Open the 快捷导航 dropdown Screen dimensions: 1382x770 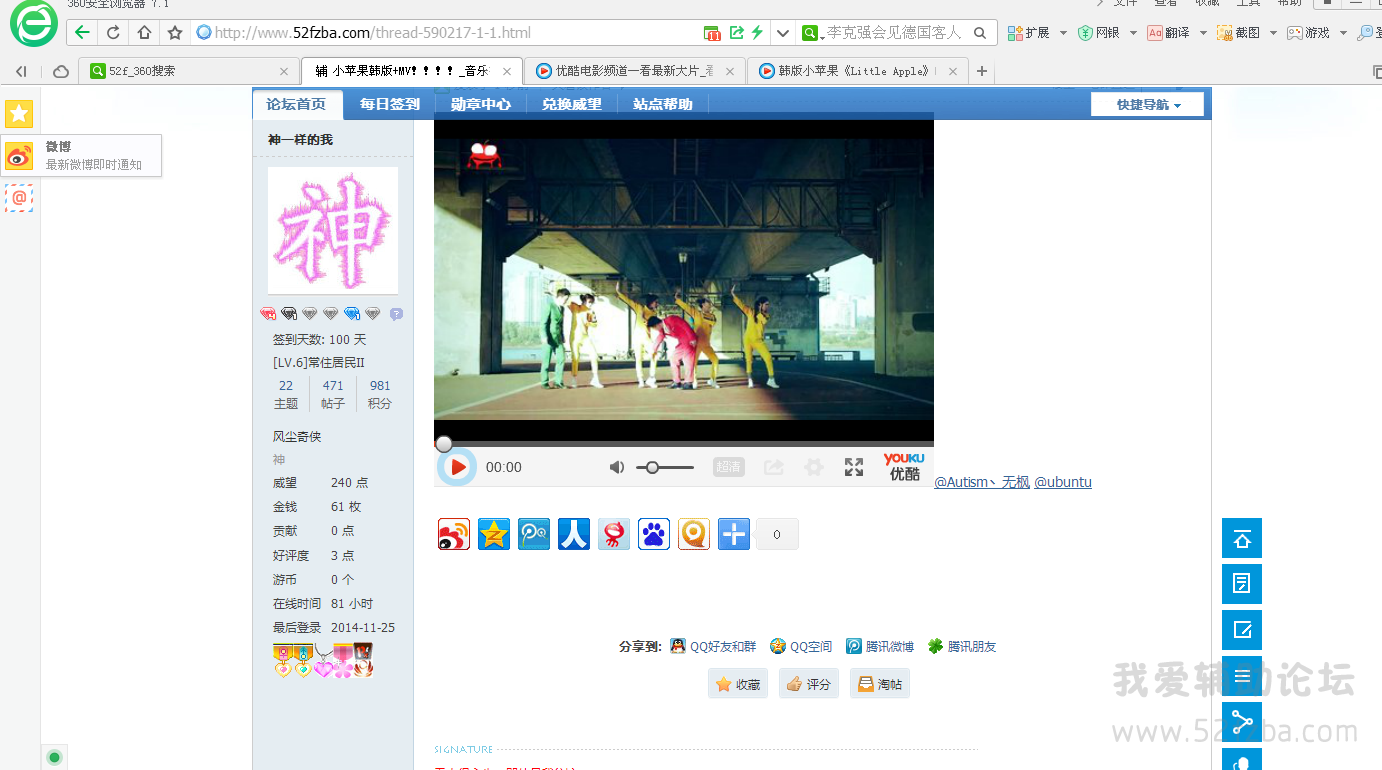pos(1147,105)
